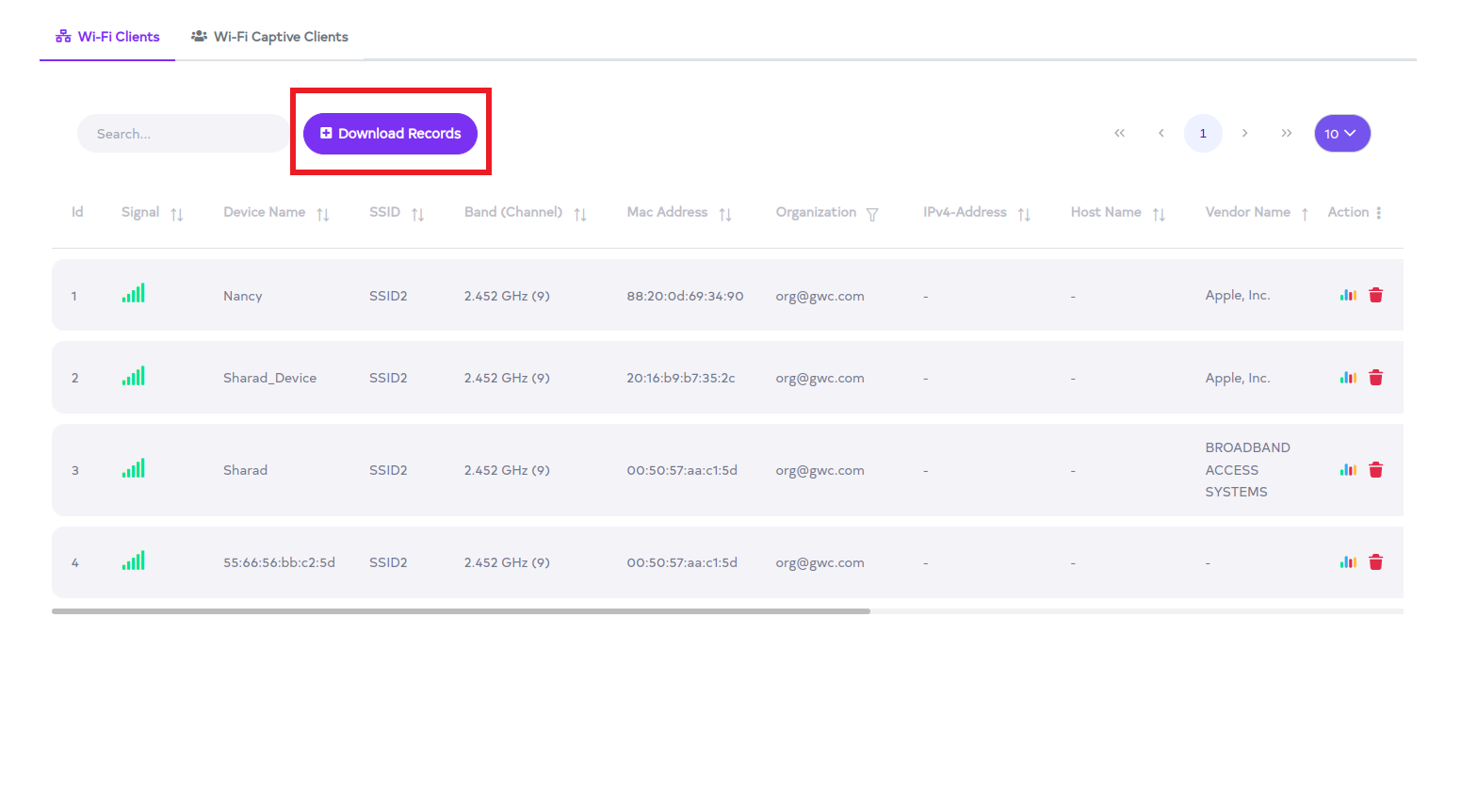Click trash icon for Sharad row
The width and height of the screenshot is (1461, 812).
point(1375,470)
